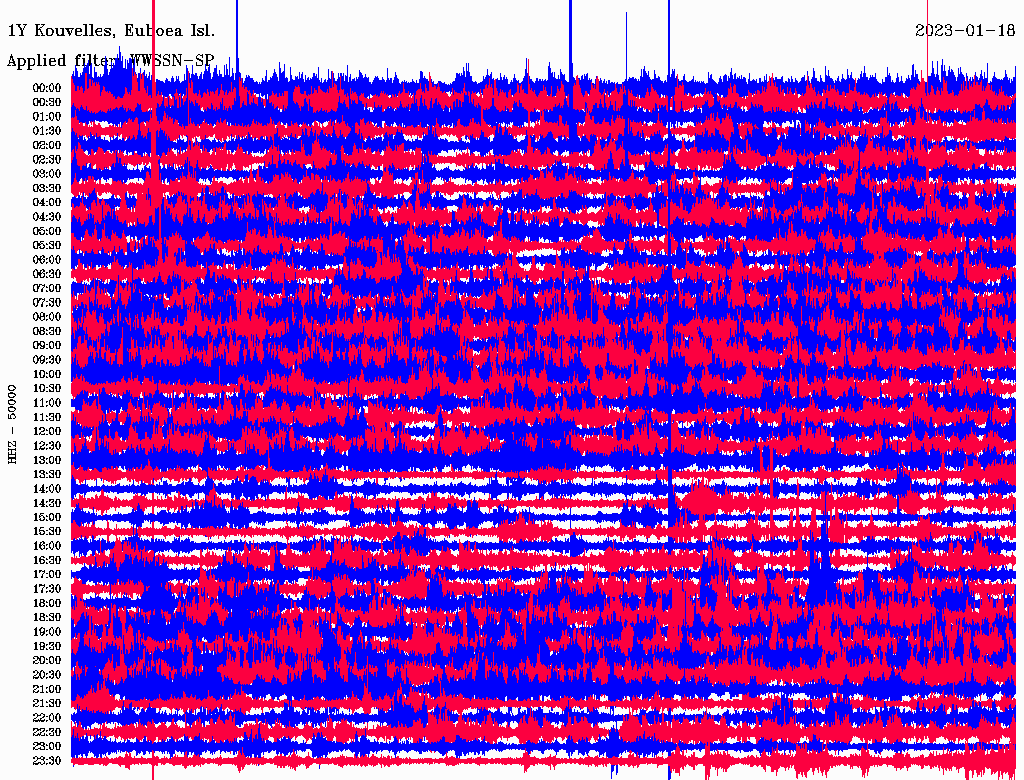Select the 19:00 trace label
Image resolution: width=1024 pixels, height=780 pixels.
pos(47,632)
